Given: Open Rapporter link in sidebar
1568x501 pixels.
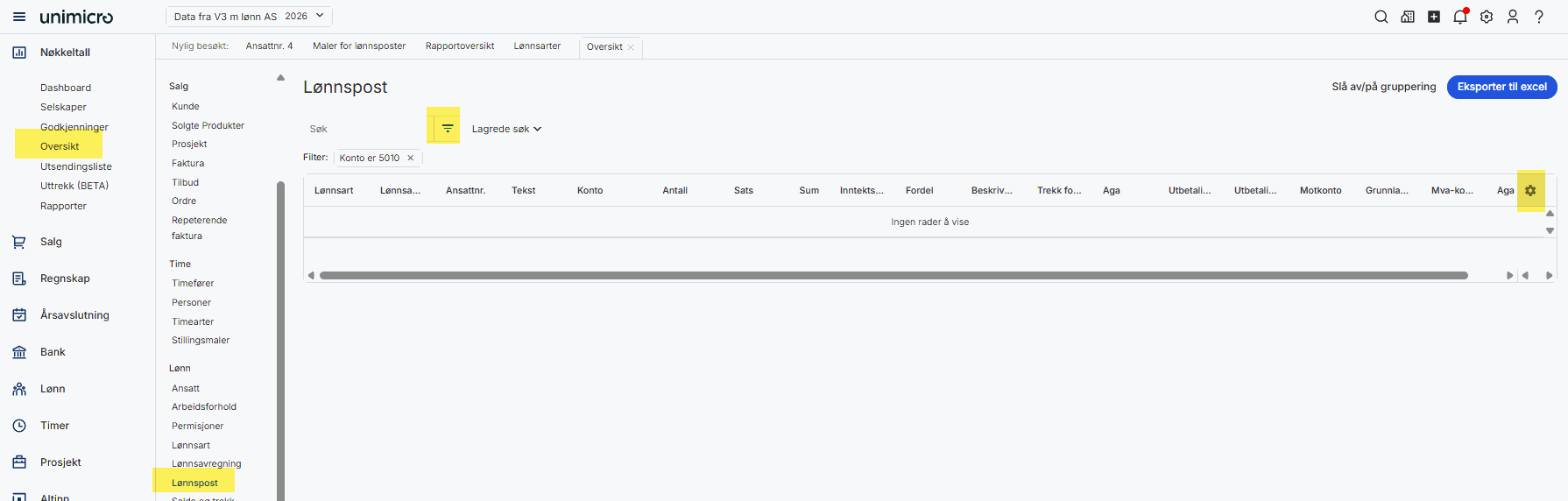Looking at the screenshot, I should (63, 206).
